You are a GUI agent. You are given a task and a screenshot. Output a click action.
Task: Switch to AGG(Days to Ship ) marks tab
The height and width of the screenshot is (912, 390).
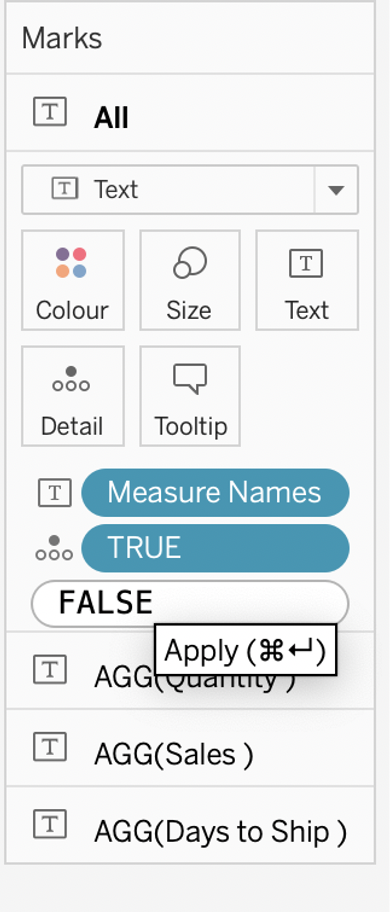pyautogui.click(x=190, y=825)
